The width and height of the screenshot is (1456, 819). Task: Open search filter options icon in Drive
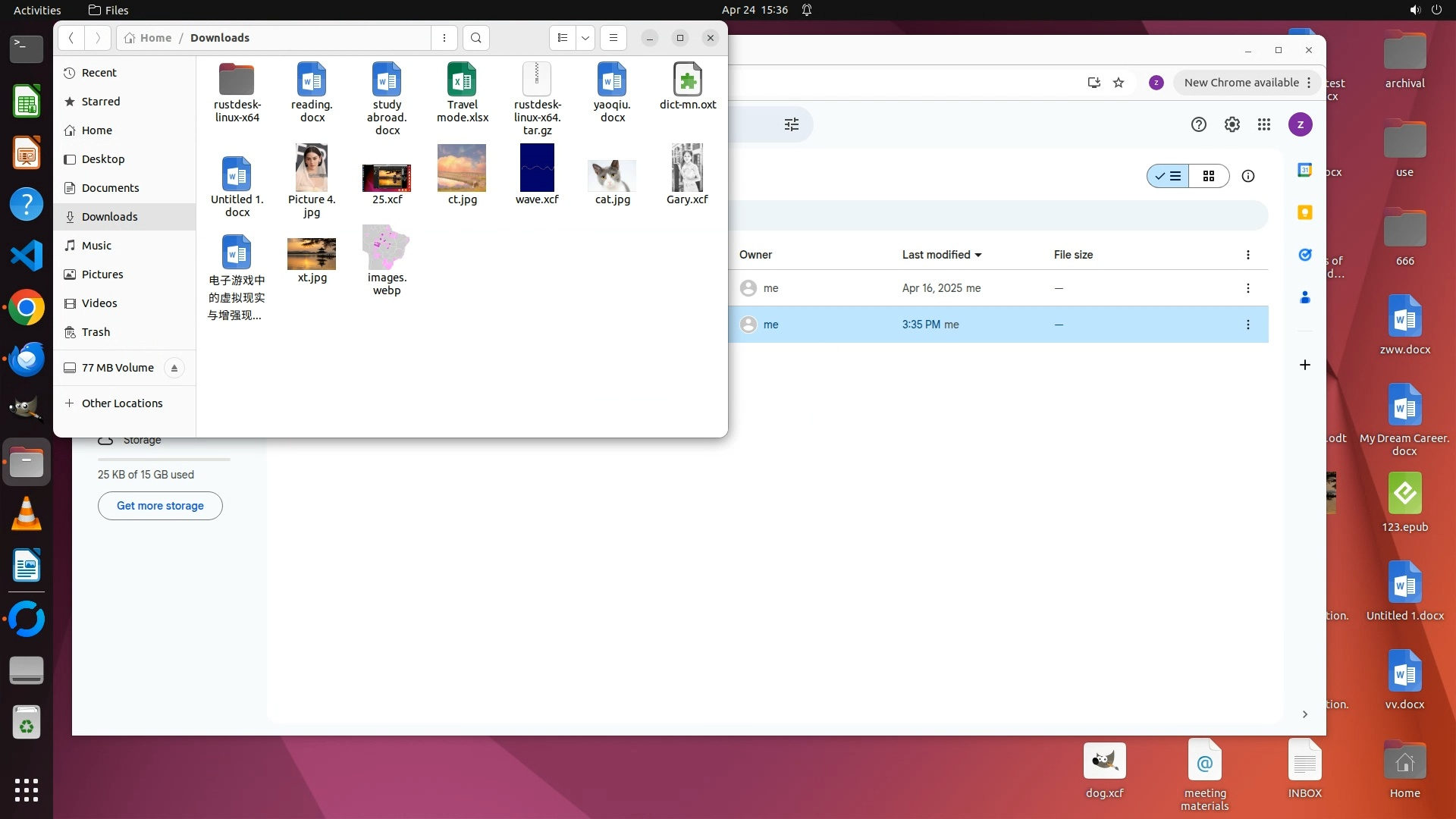[x=792, y=124]
